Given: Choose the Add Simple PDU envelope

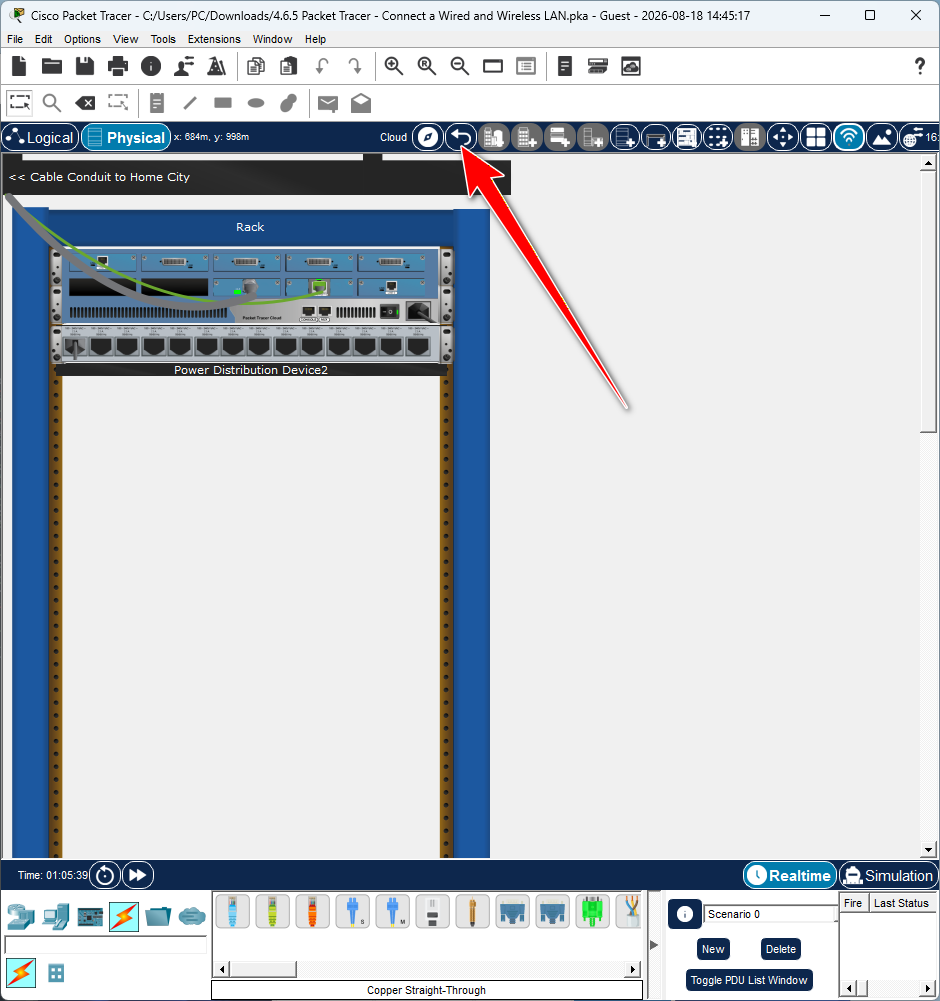Looking at the screenshot, I should [328, 103].
